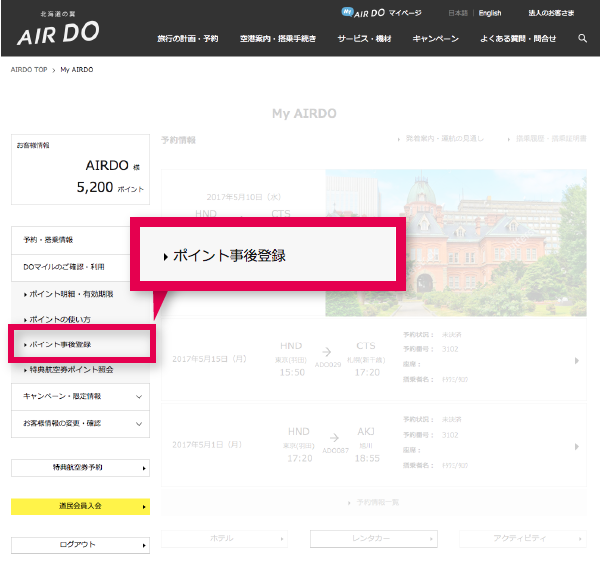This screenshot has height=566, width=600.
Task: Switch language to English
Action: pos(490,13)
